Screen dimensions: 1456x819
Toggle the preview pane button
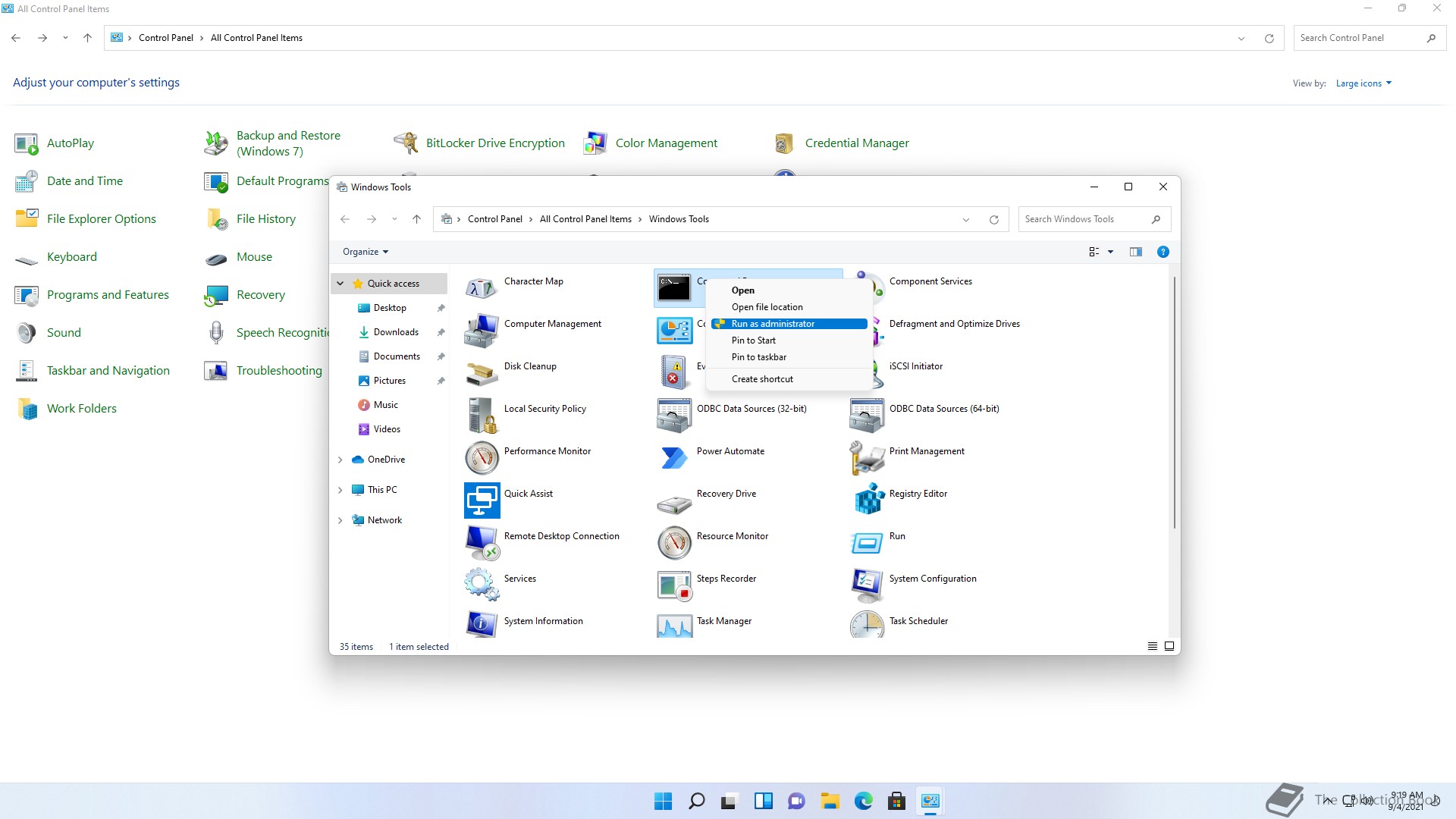click(1135, 252)
